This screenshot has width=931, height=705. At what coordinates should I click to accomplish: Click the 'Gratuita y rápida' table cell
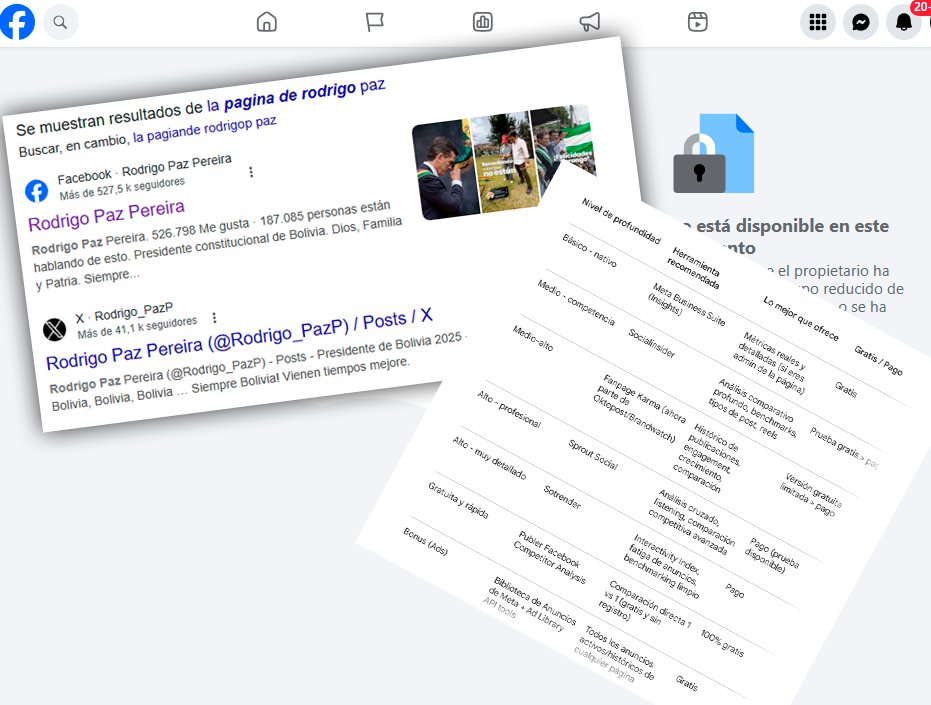click(x=458, y=500)
